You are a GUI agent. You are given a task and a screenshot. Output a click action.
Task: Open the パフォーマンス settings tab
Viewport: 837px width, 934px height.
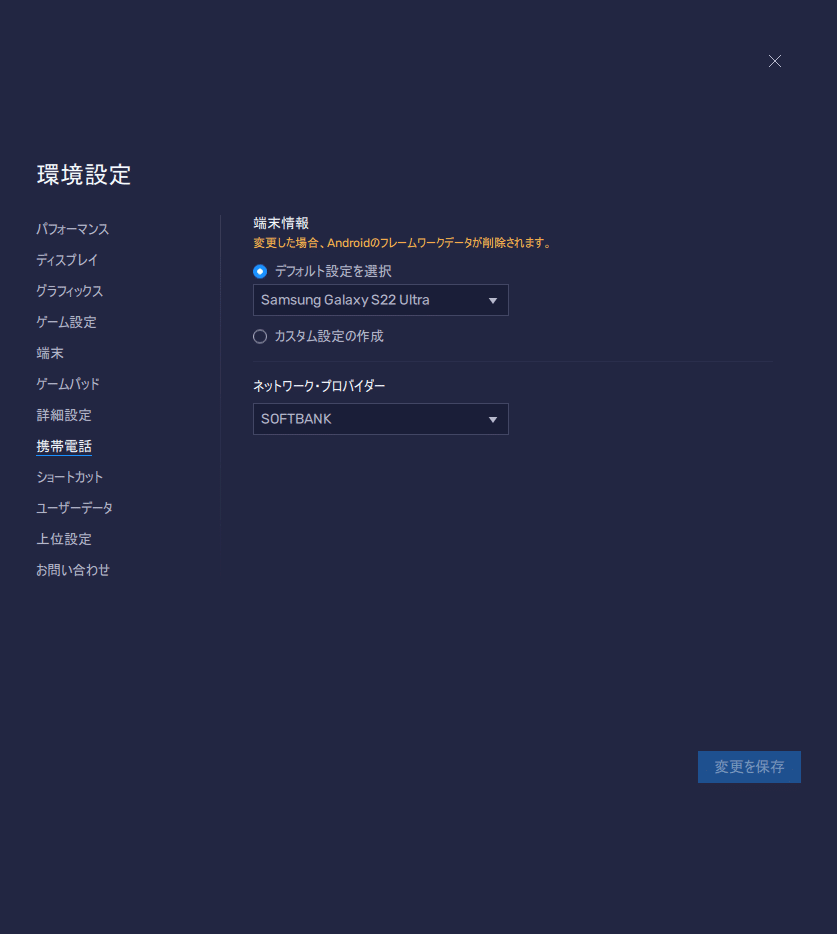[x=73, y=229]
